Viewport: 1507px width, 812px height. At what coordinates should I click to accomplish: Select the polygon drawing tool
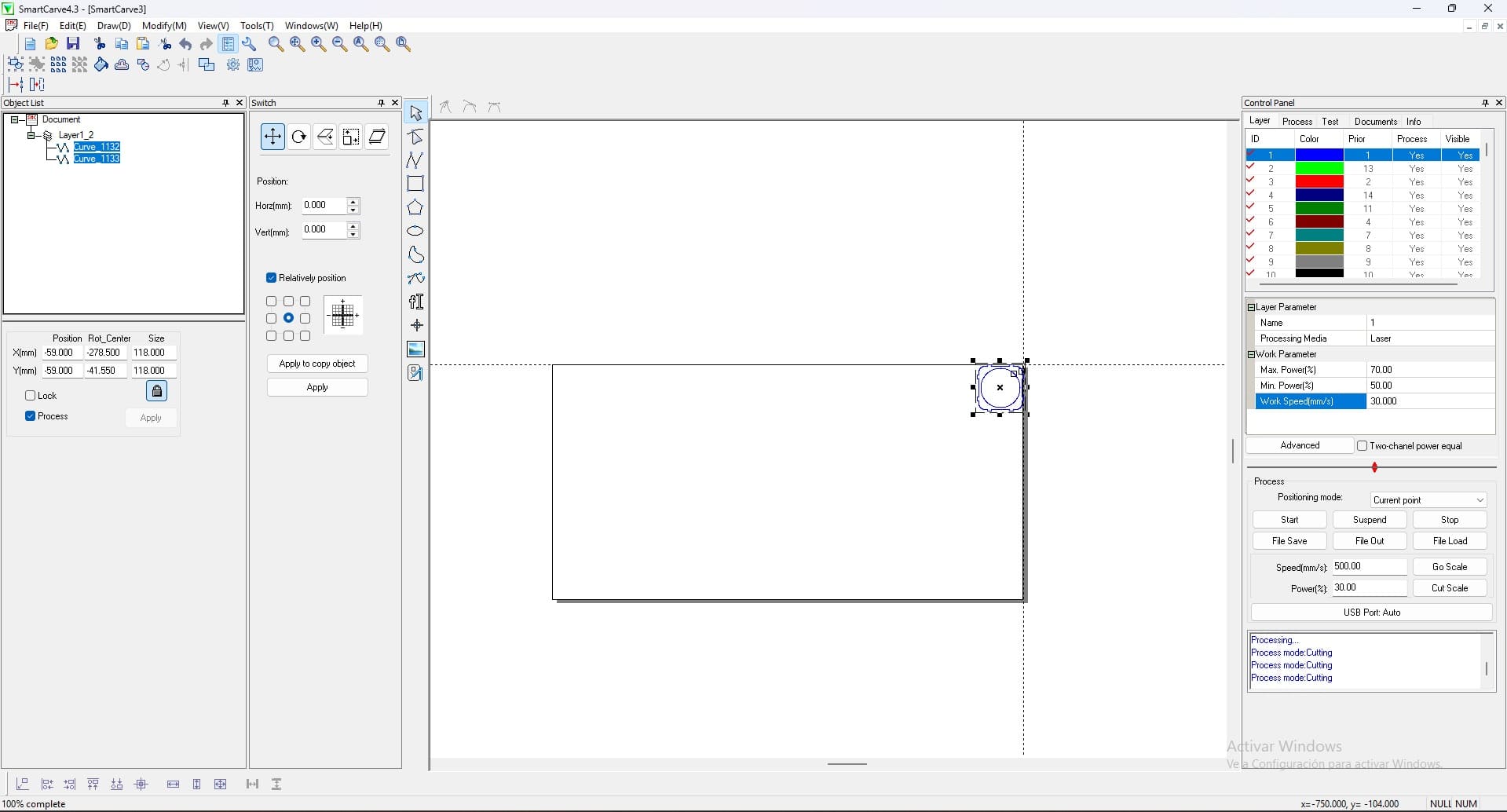[x=416, y=207]
